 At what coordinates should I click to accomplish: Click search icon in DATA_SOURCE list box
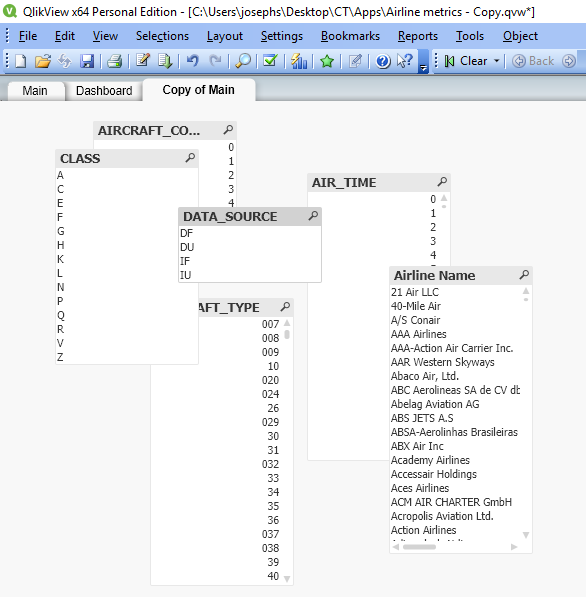pos(313,216)
